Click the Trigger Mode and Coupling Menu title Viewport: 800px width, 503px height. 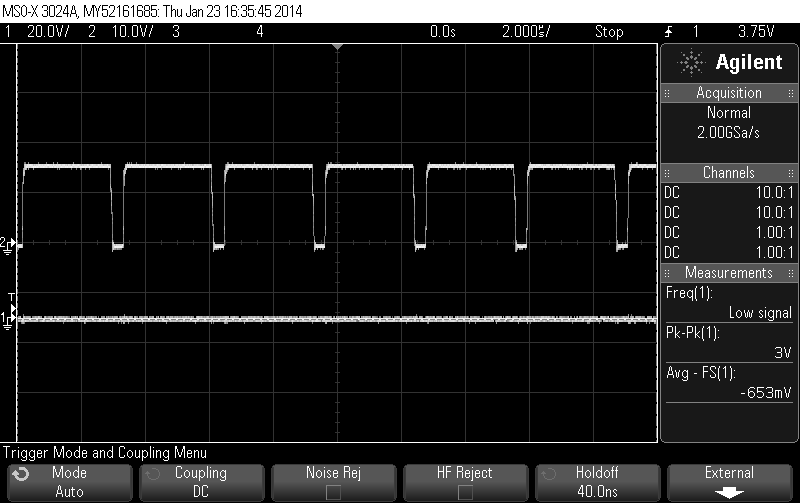pyautogui.click(x=105, y=453)
